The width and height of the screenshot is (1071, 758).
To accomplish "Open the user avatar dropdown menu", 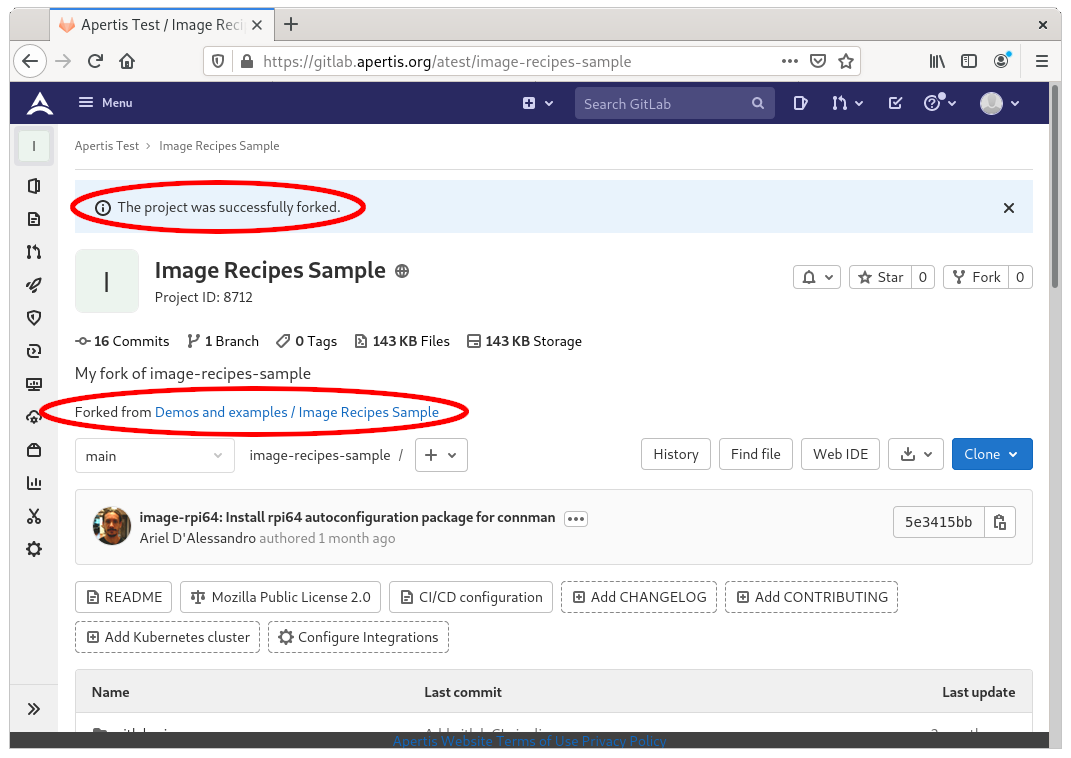I will (999, 103).
